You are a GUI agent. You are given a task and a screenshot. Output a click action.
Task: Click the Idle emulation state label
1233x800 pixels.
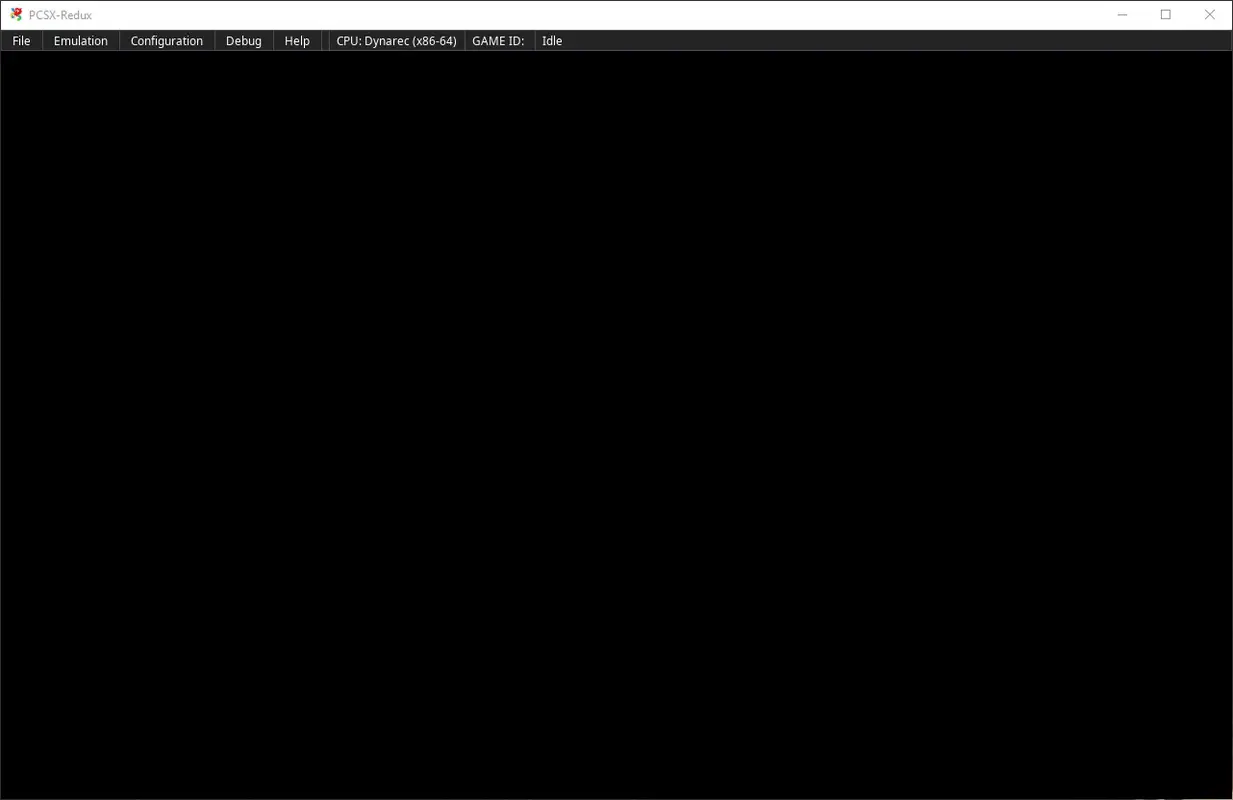(552, 40)
